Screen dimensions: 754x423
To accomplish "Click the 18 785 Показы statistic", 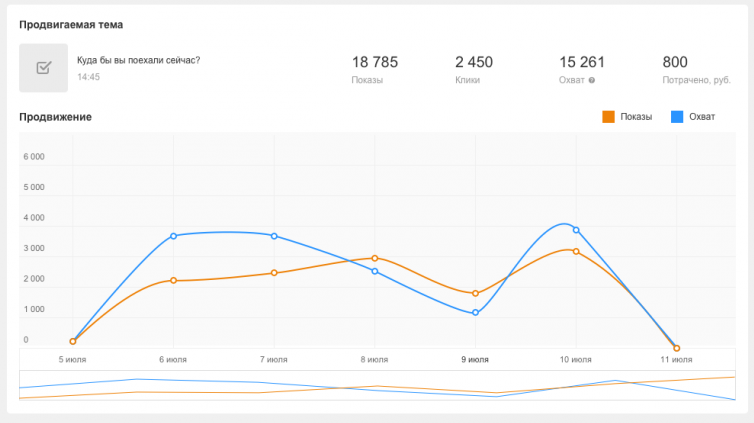I will coord(375,62).
